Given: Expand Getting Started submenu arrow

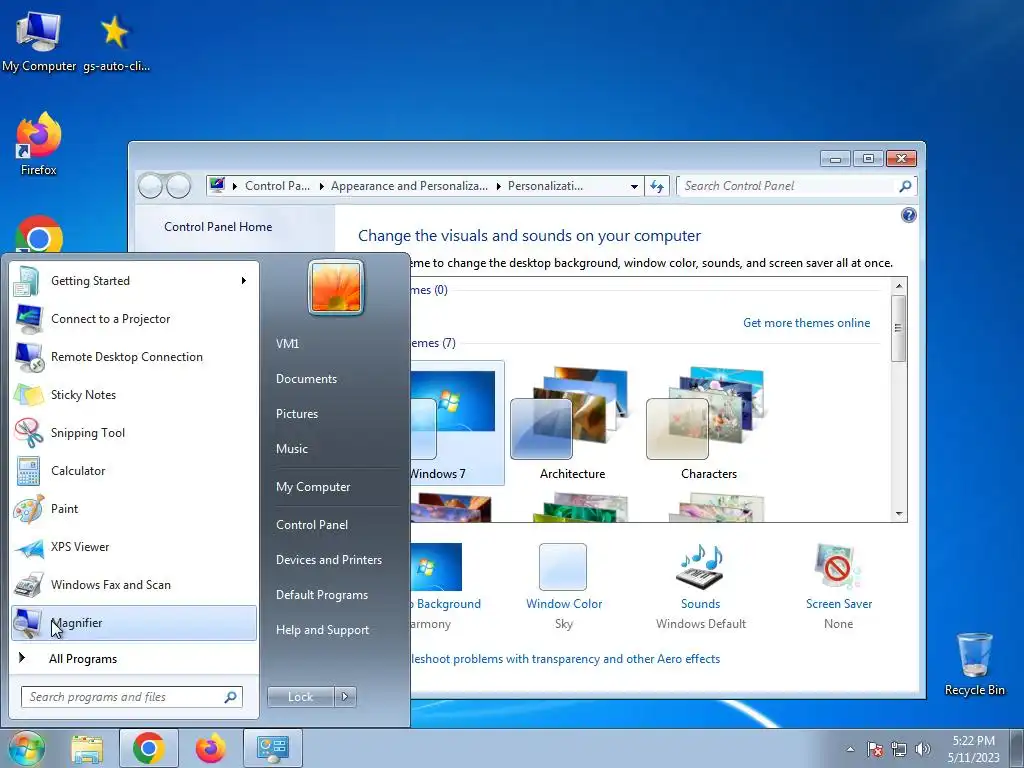Looking at the screenshot, I should [244, 281].
